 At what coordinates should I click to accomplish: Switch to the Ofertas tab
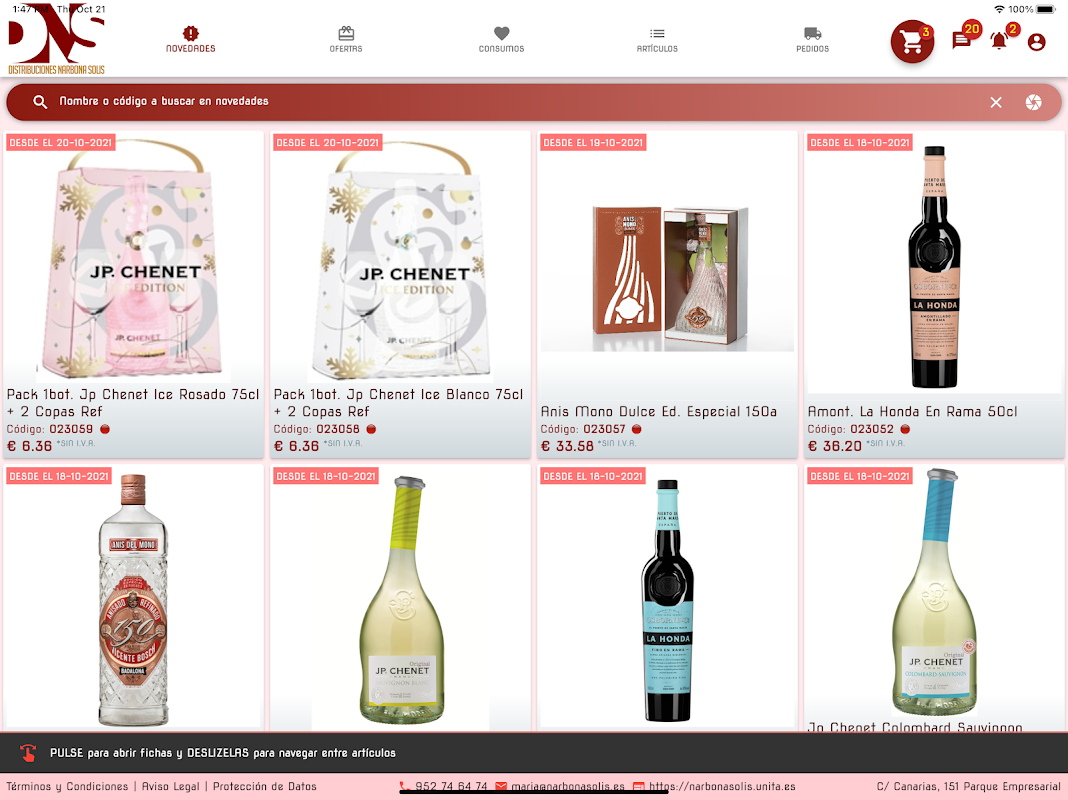click(x=346, y=39)
